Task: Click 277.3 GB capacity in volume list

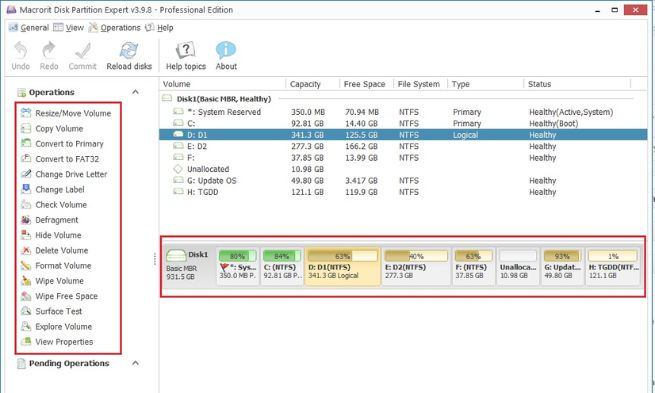Action: 307,146
